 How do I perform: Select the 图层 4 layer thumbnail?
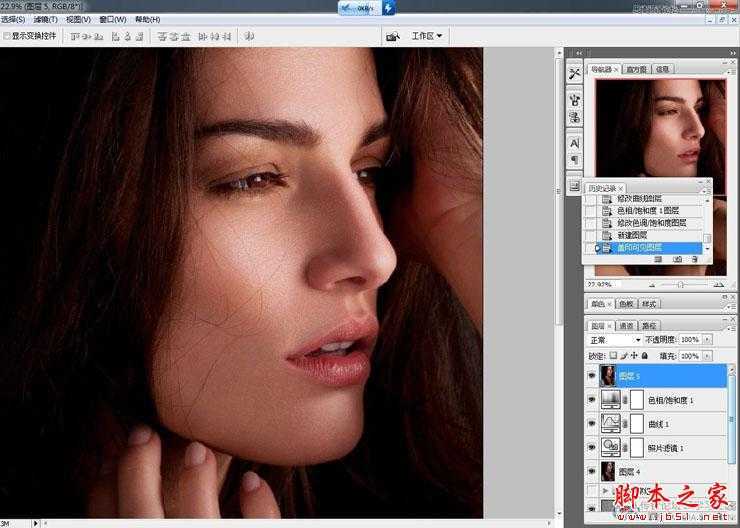click(608, 471)
